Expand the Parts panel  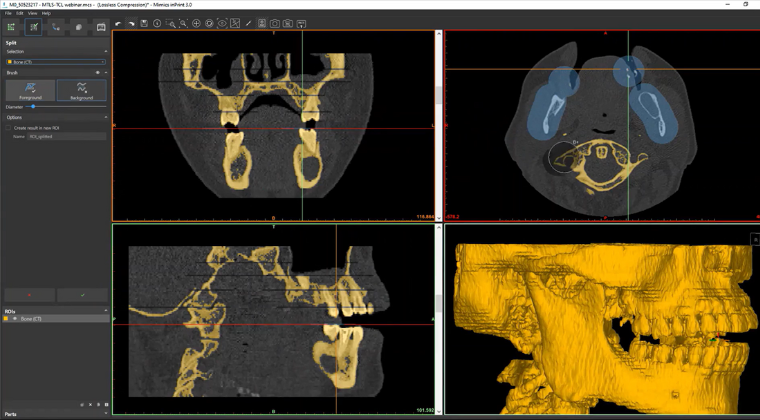click(106, 414)
